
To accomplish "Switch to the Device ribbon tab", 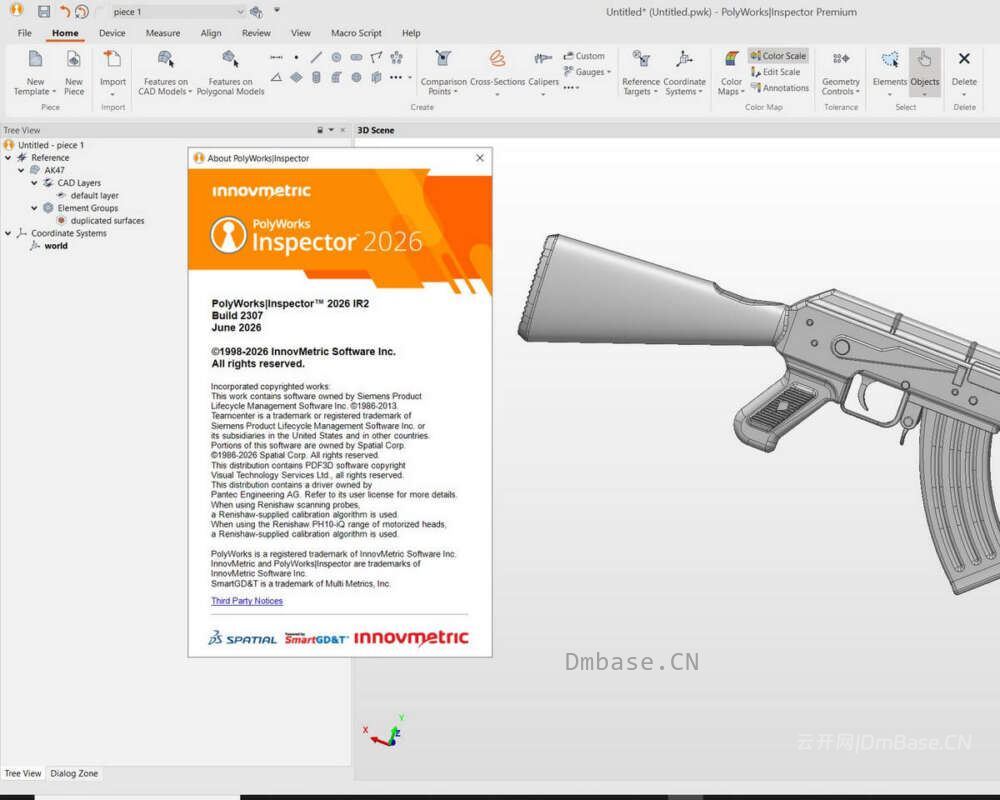I will (x=112, y=33).
